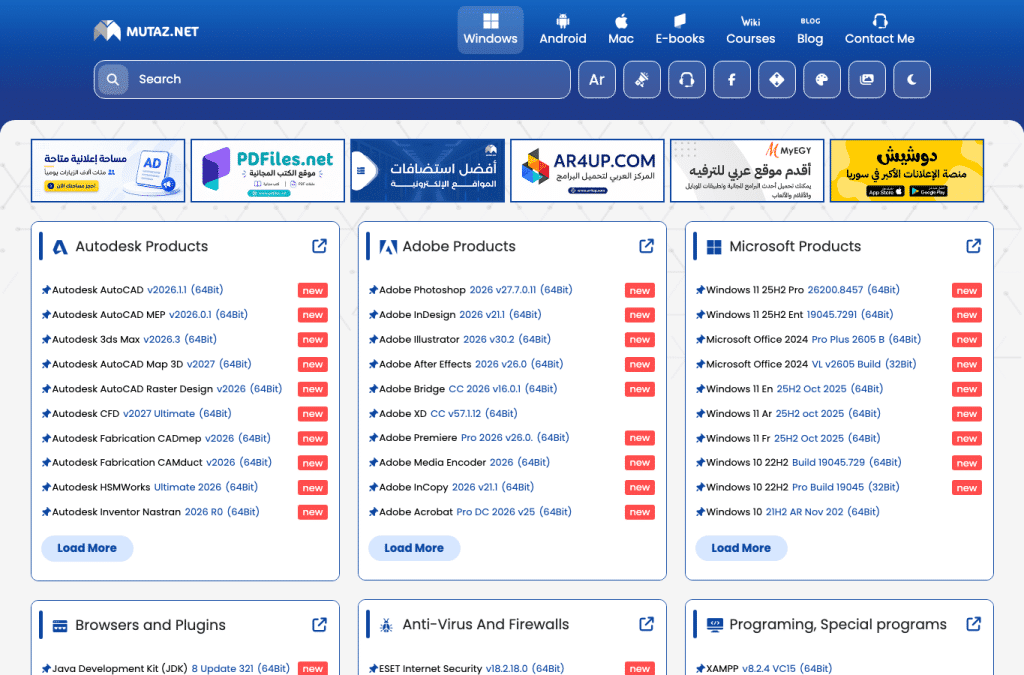1024x675 pixels.
Task: Click the MUTAZ.NET logo
Action: coord(146,31)
